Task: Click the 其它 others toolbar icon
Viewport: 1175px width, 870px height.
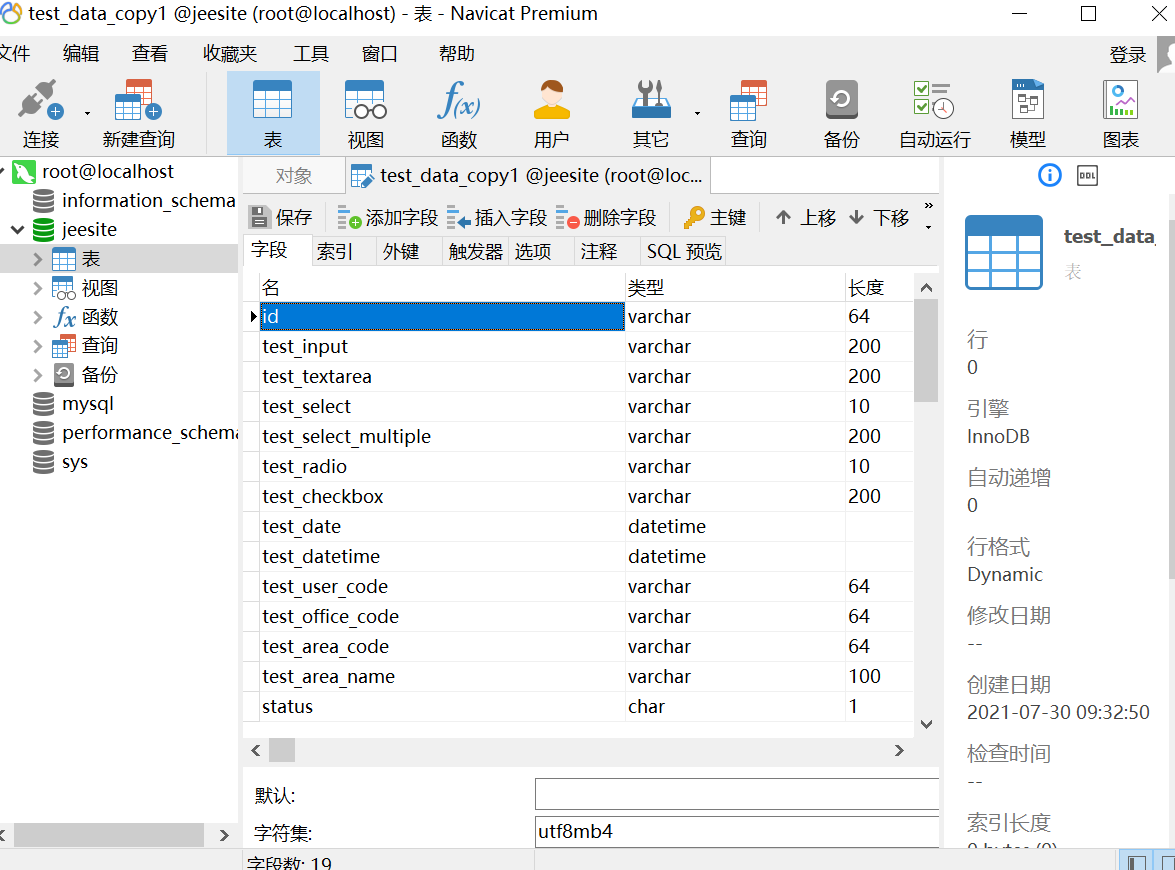Action: [650, 114]
